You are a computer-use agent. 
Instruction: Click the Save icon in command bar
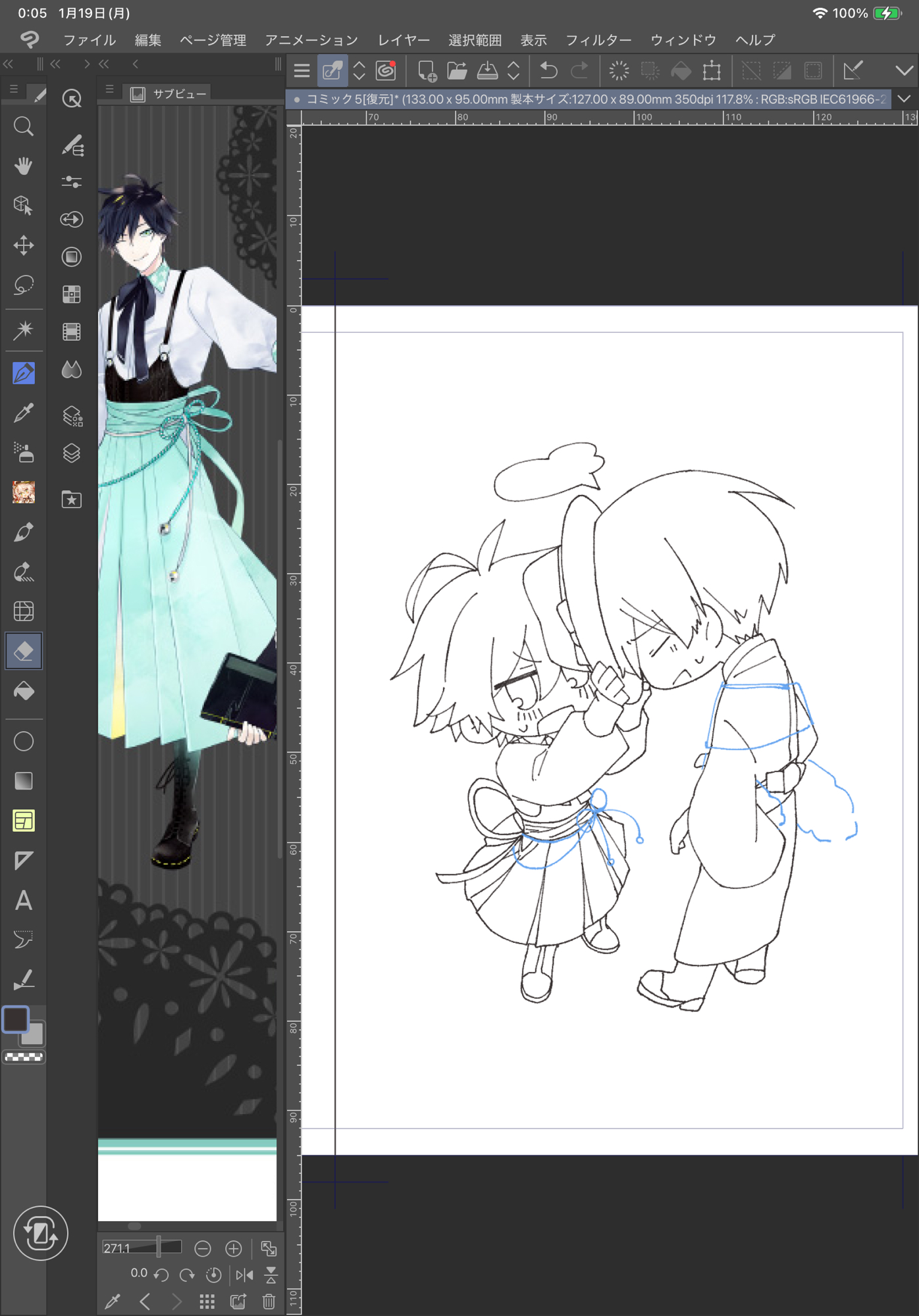pos(487,70)
